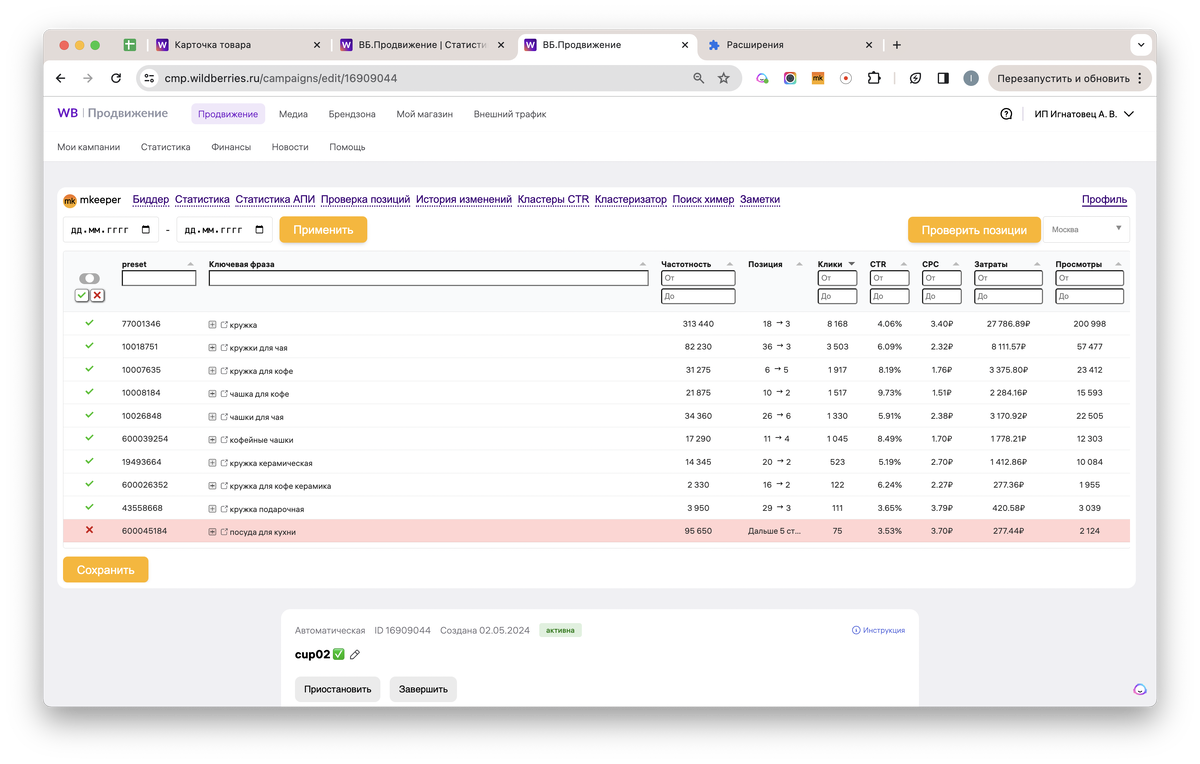Open the help question mark icon
Image resolution: width=1200 pixels, height=764 pixels.
[x=1006, y=114]
